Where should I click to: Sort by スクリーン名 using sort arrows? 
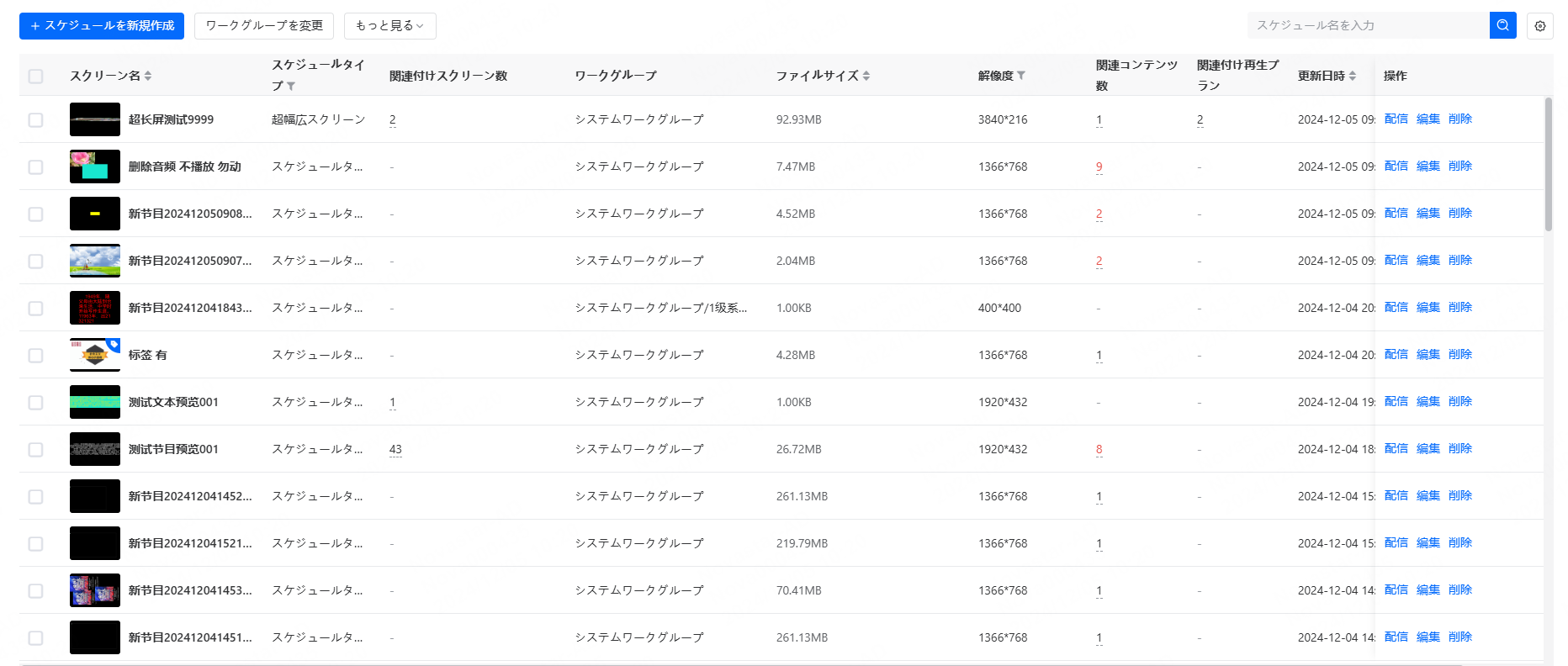pos(148,76)
